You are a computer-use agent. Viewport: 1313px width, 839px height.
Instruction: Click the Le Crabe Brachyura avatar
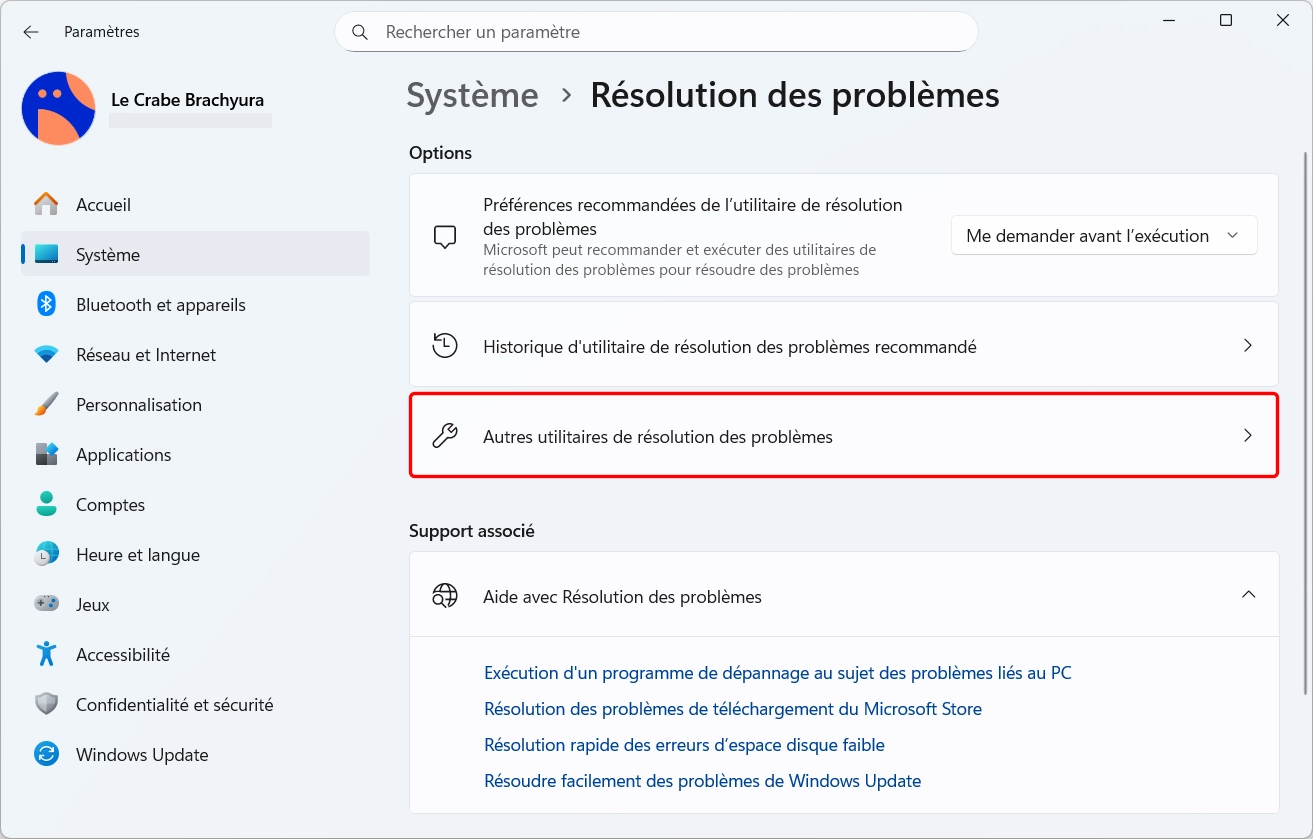coord(58,108)
